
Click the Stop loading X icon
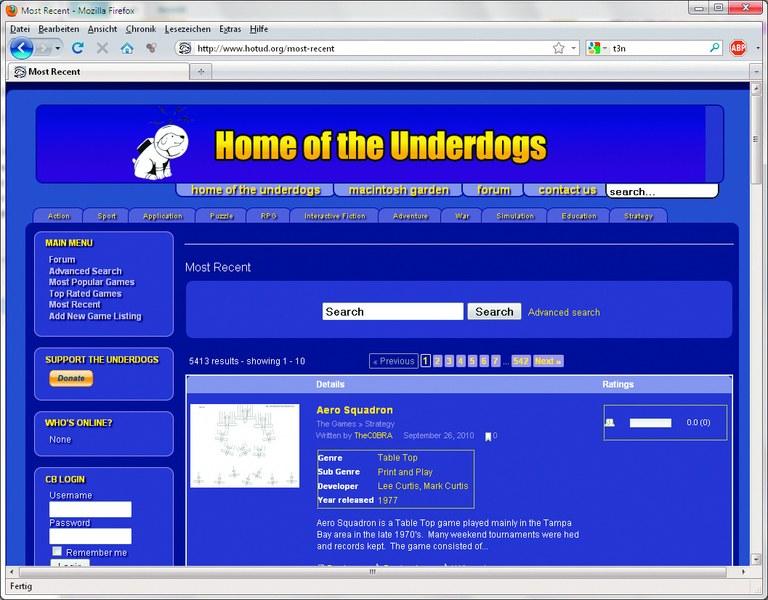click(x=102, y=48)
